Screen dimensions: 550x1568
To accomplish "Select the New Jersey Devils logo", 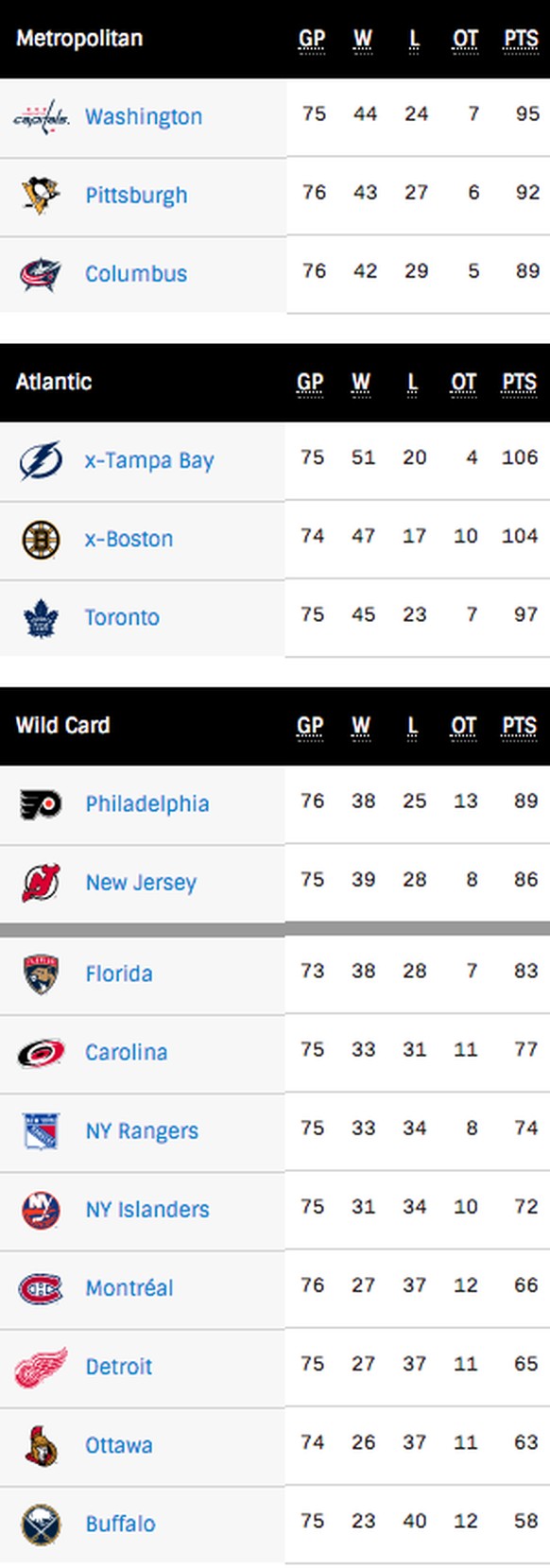I will click(41, 882).
